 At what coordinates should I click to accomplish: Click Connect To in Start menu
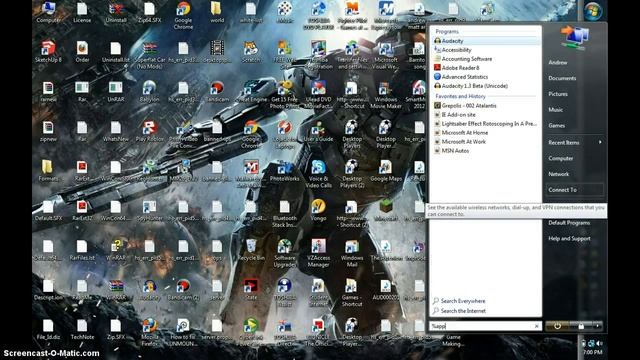pos(575,190)
